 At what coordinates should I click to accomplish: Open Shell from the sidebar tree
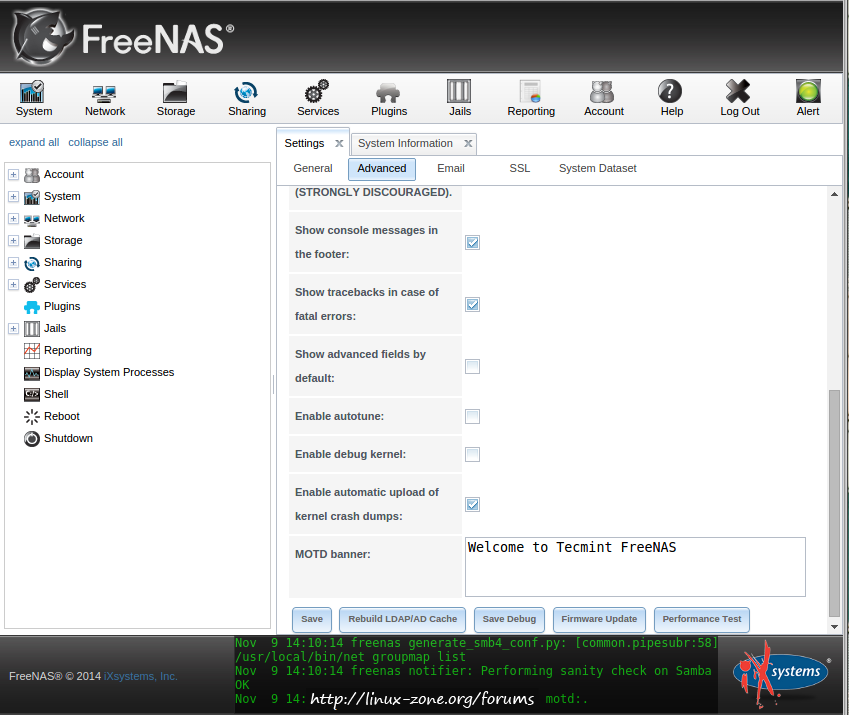coord(56,394)
